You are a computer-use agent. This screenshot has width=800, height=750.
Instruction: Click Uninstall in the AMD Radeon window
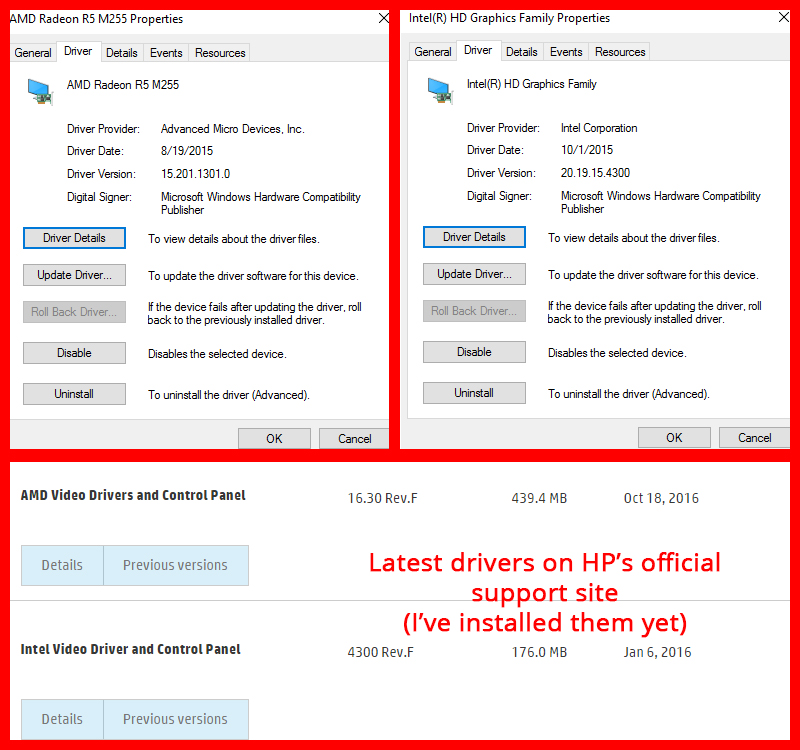coord(74,394)
